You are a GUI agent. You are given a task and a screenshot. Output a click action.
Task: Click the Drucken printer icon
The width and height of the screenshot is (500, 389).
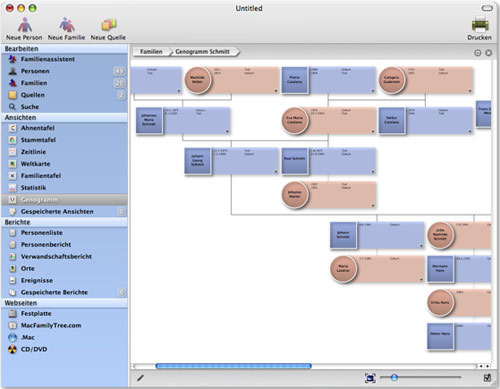480,24
